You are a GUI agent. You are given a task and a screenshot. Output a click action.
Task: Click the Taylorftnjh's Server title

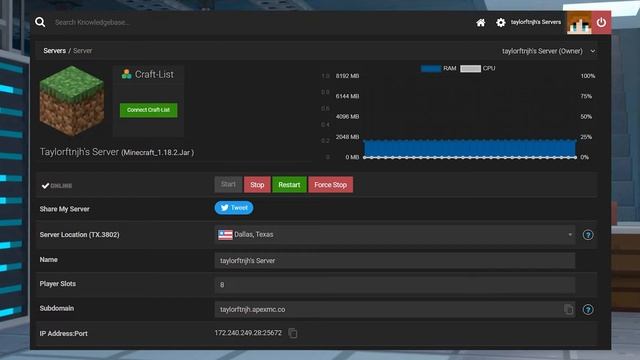(79, 152)
